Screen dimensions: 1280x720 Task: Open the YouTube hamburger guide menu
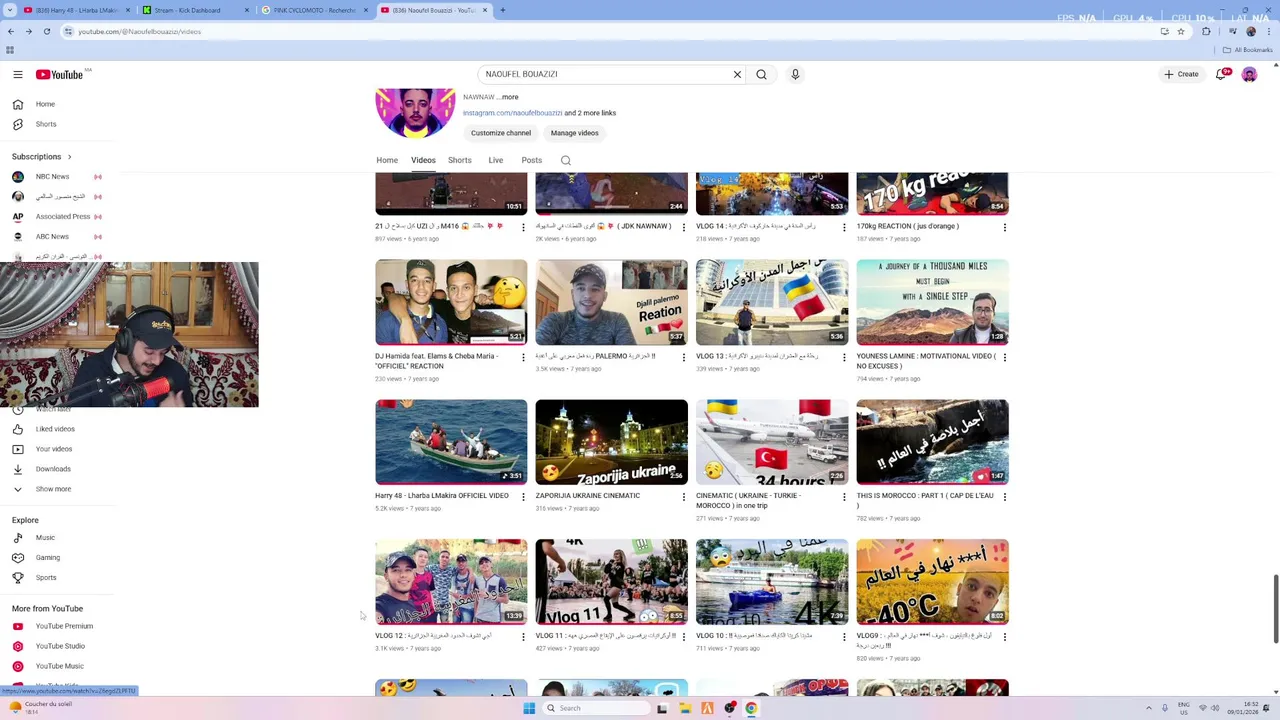coord(18,74)
